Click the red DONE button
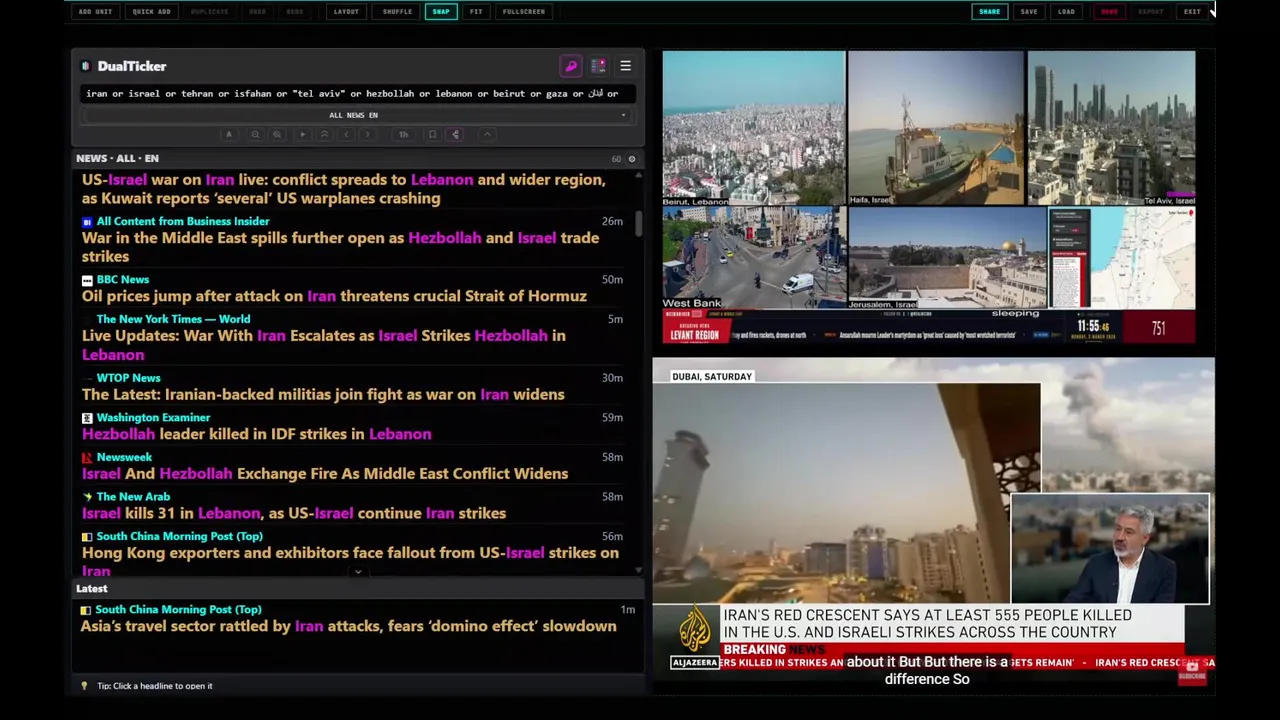This screenshot has height=720, width=1280. [1109, 11]
